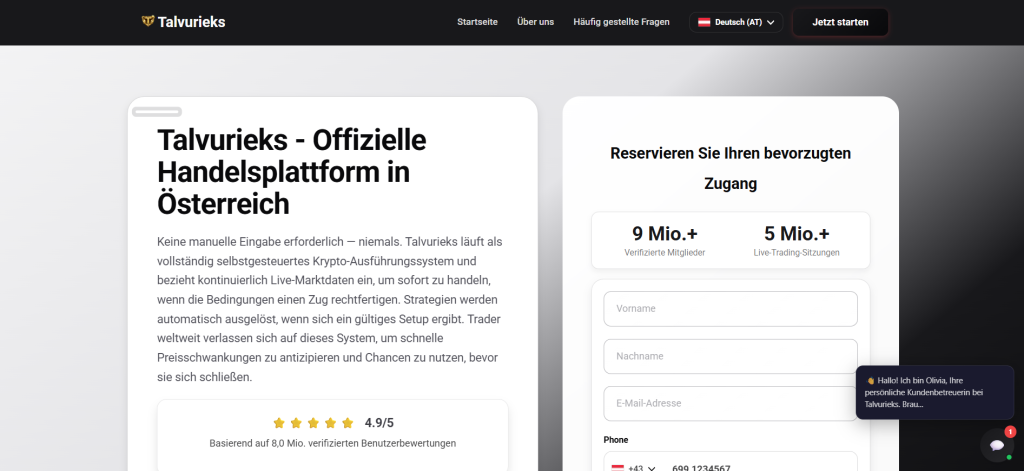Screen dimensions: 1024x471
Task: Click the Live-Trading-Sitzungen label
Action: 797,252
